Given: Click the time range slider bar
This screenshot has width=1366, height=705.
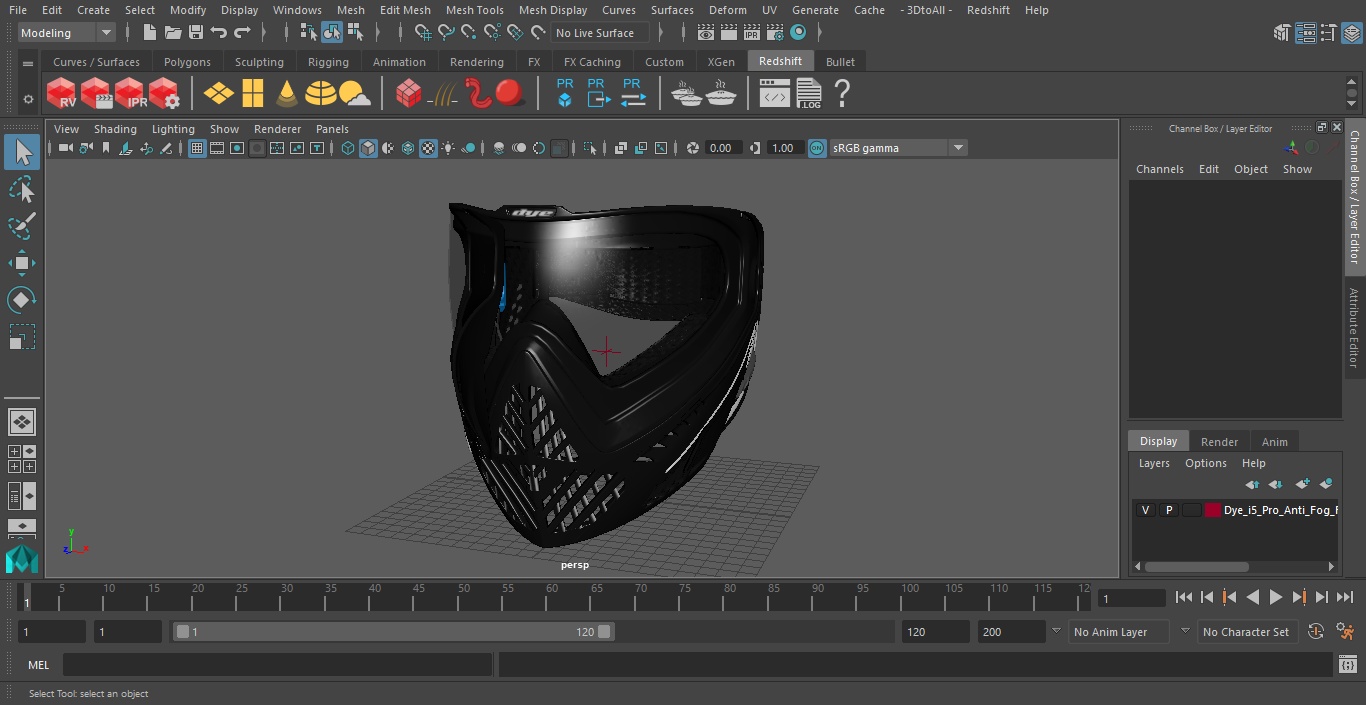Looking at the screenshot, I should point(393,632).
